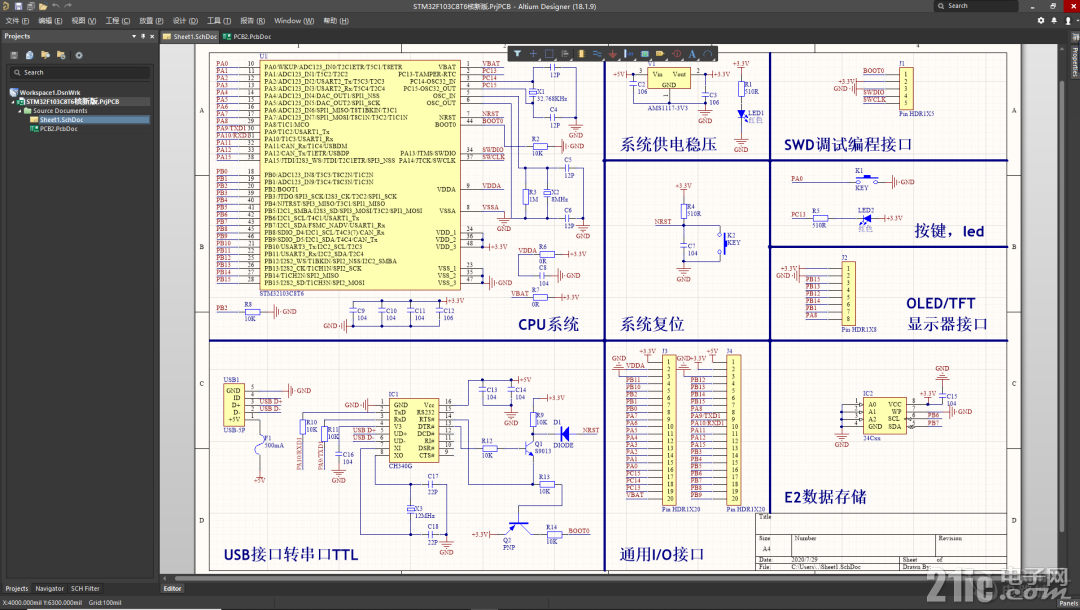Pin the Projects panel

pos(143,36)
